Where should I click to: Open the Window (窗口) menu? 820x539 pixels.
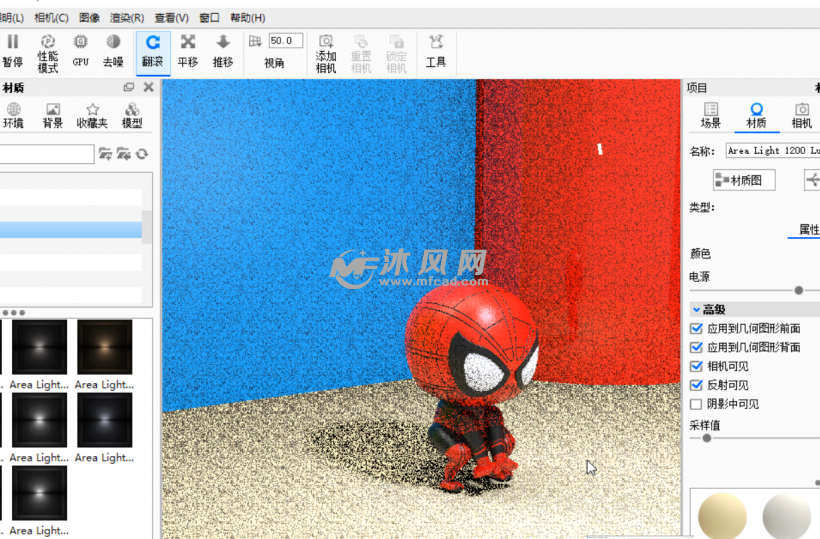209,18
